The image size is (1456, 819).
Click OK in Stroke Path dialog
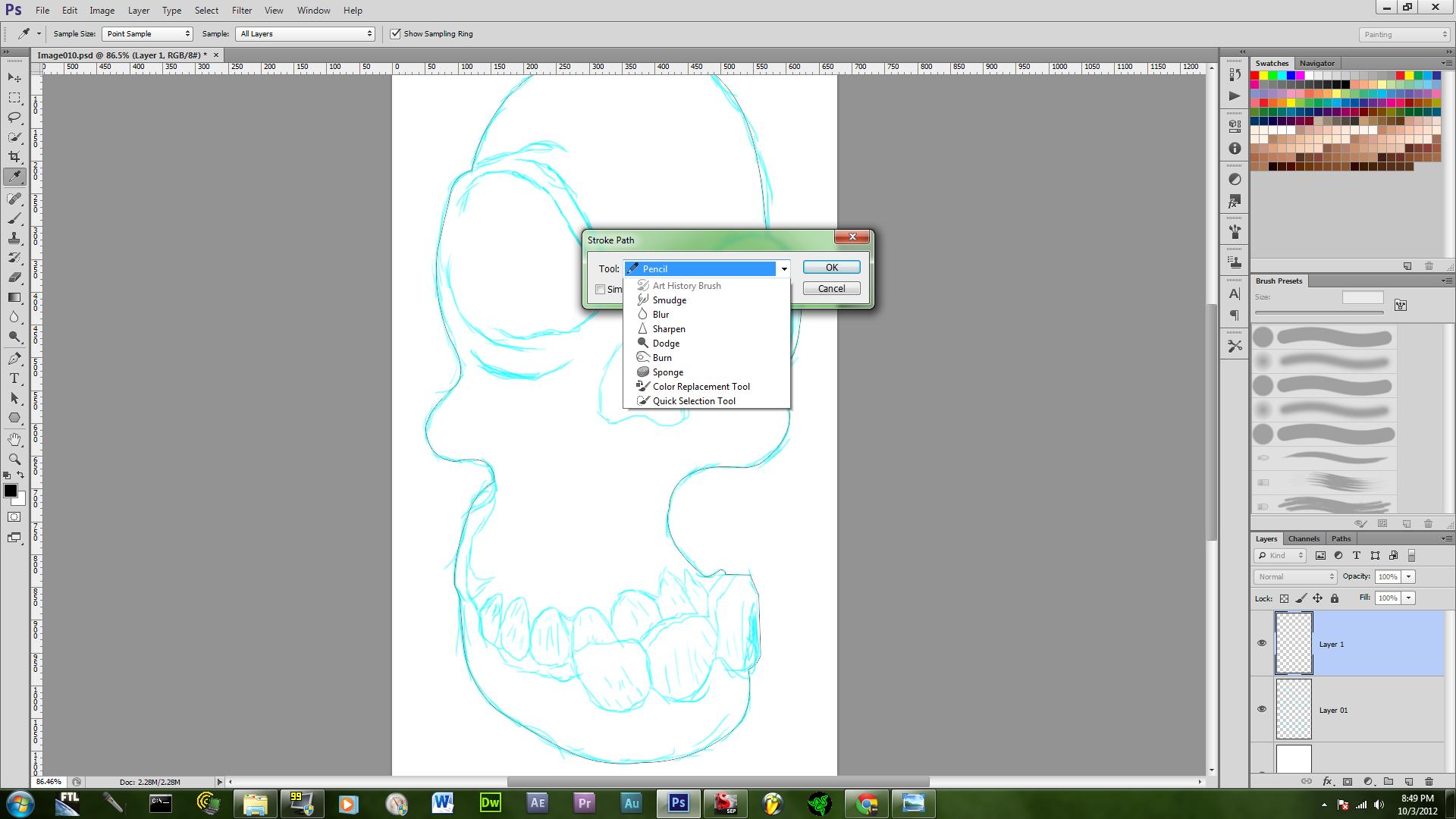coord(831,267)
